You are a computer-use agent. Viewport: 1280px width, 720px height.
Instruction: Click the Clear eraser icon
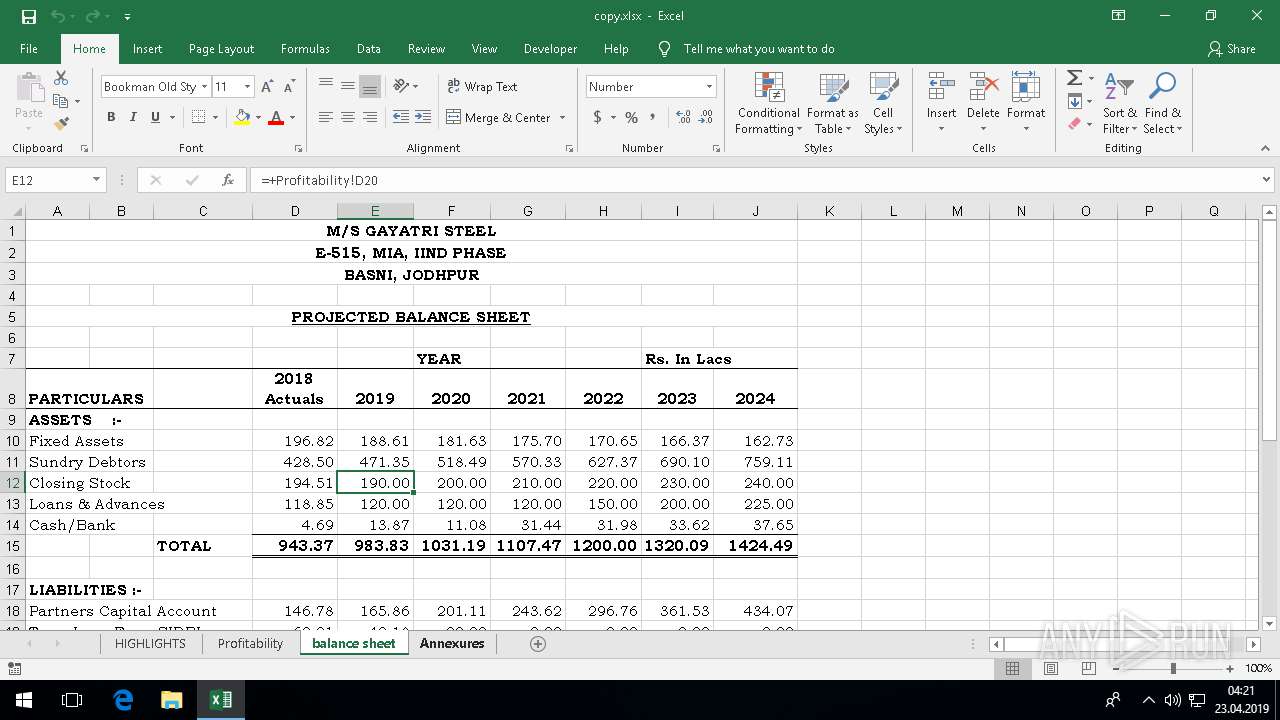[x=1074, y=124]
